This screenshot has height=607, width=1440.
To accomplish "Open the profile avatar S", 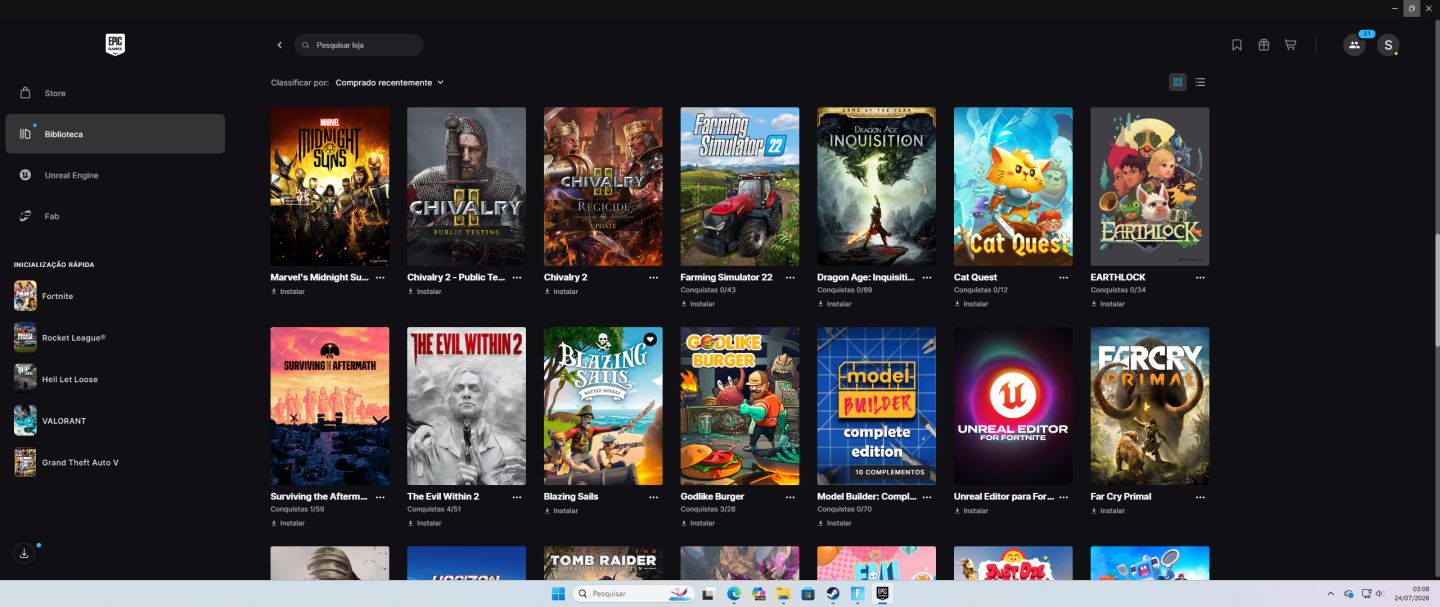I will coord(1388,45).
